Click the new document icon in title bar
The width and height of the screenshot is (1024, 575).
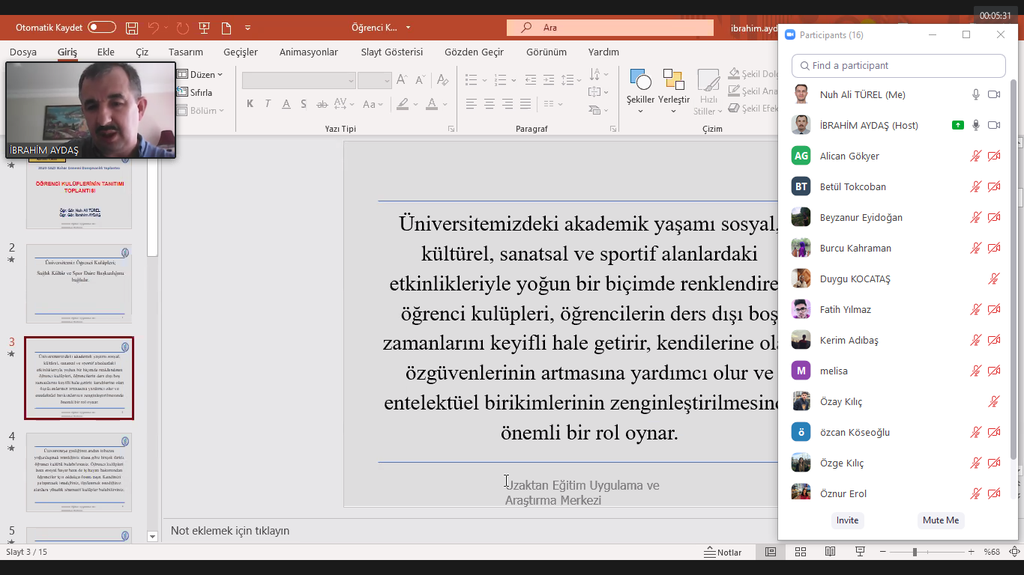click(x=226, y=27)
